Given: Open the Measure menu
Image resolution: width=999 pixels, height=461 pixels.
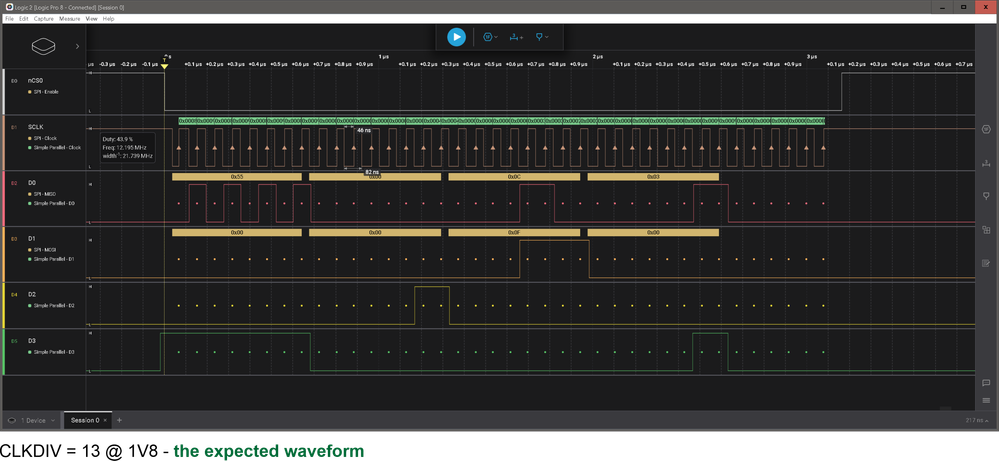Looking at the screenshot, I should [69, 19].
